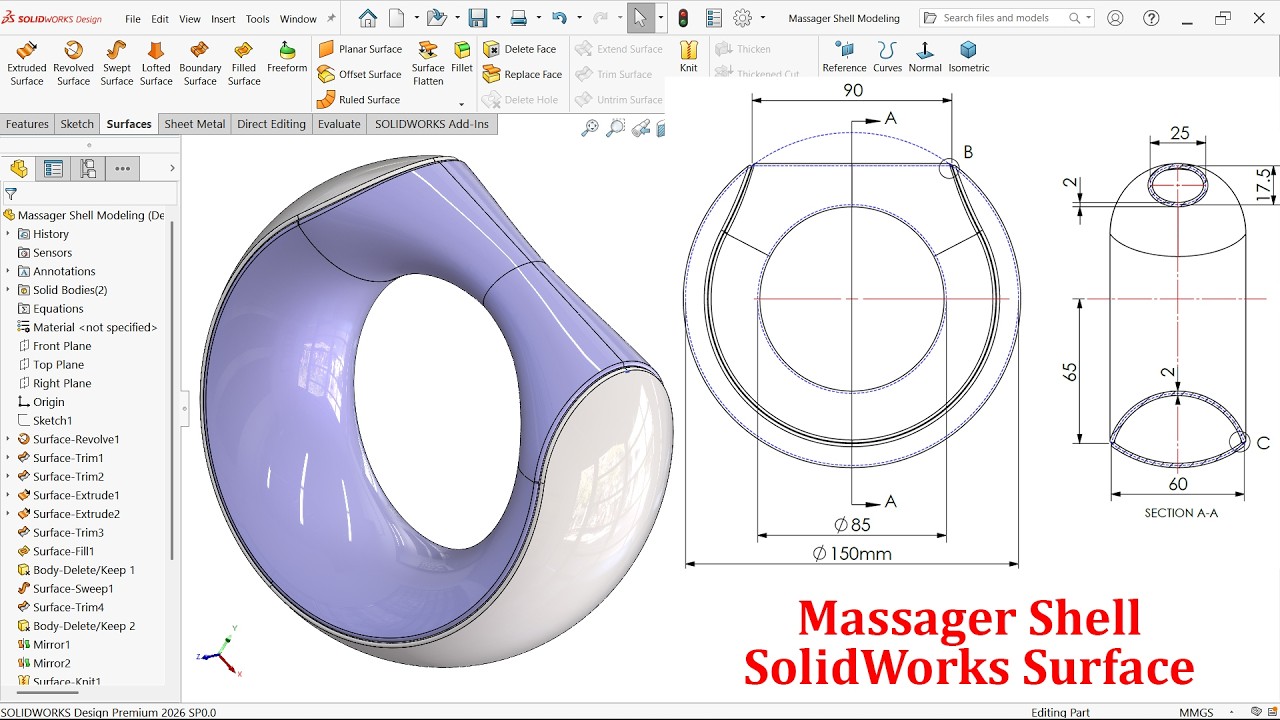
Task: Select the Boundary Surface tool
Action: pyautogui.click(x=200, y=63)
